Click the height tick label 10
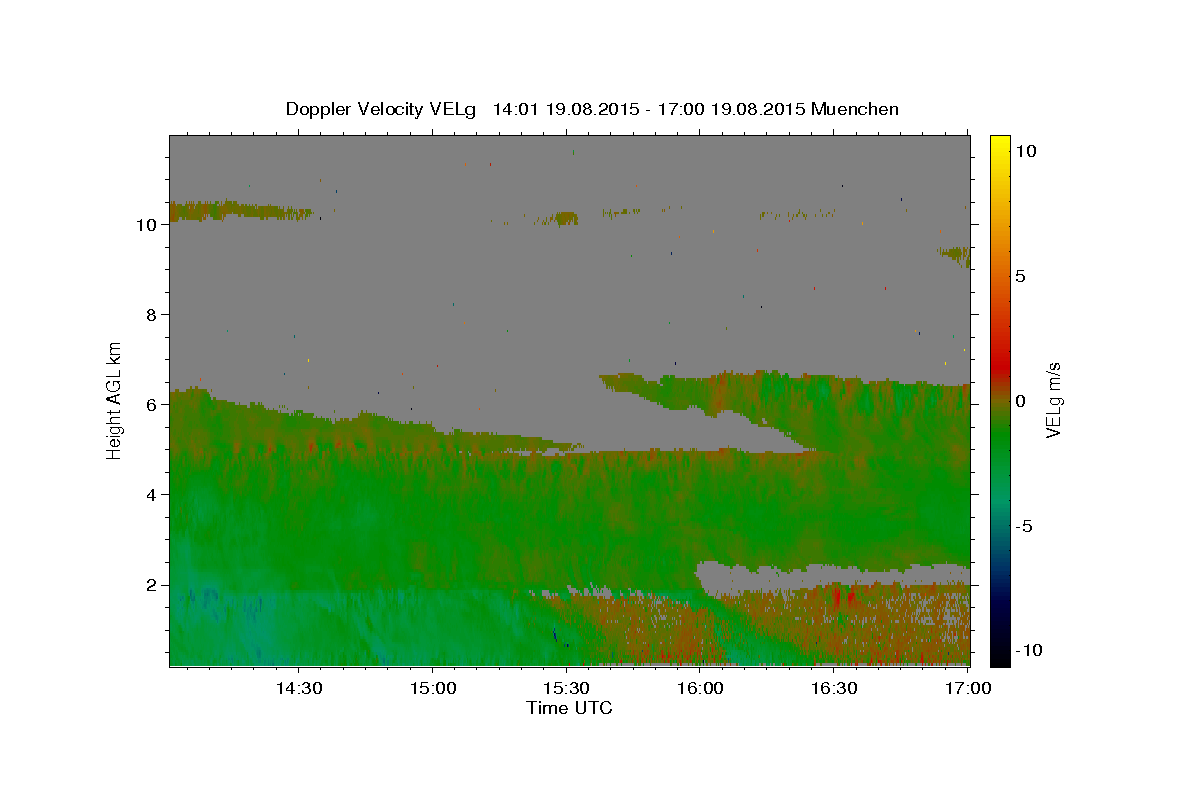The image size is (1200, 800). point(145,224)
